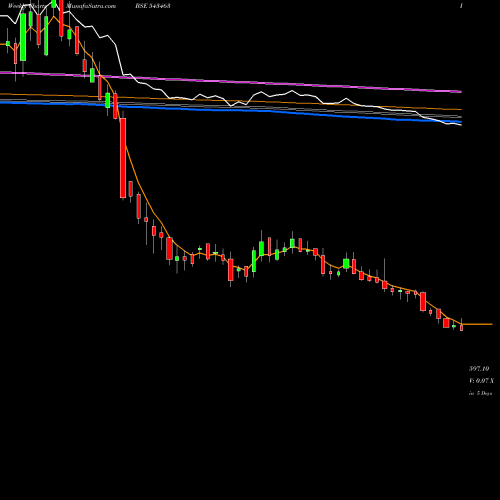The image size is (500, 500).
Task: Click the volume text 'V: 0.07 M'
Action: [481, 381]
